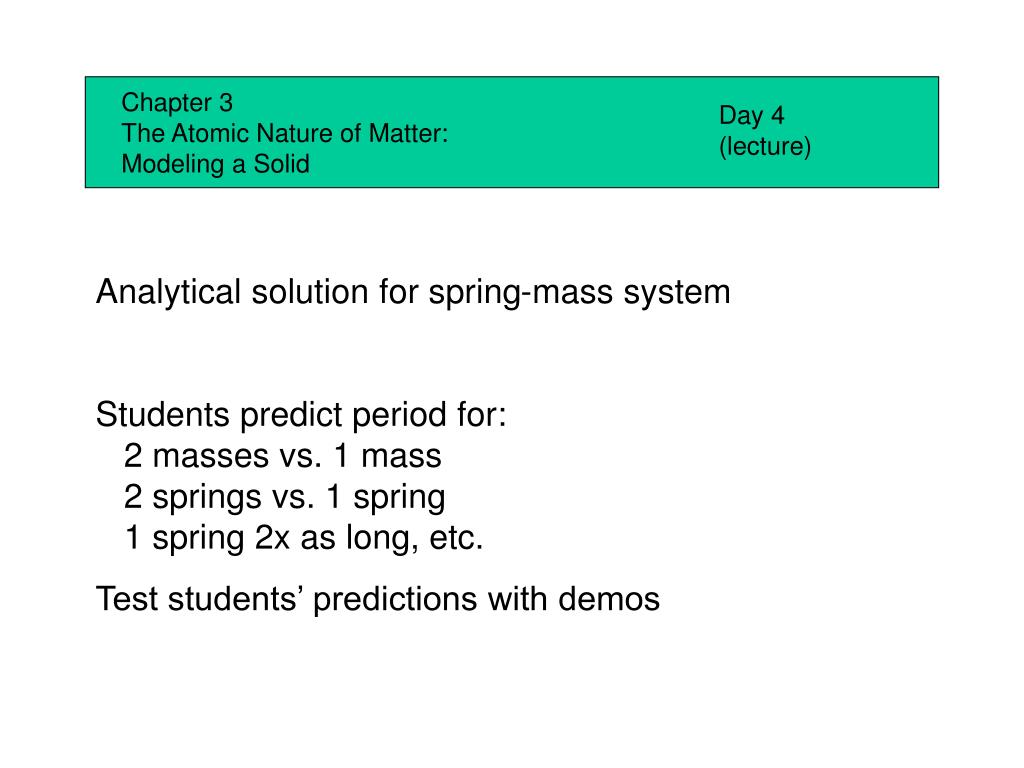Click the 'Modeling a Solid' subtitle

[216, 164]
